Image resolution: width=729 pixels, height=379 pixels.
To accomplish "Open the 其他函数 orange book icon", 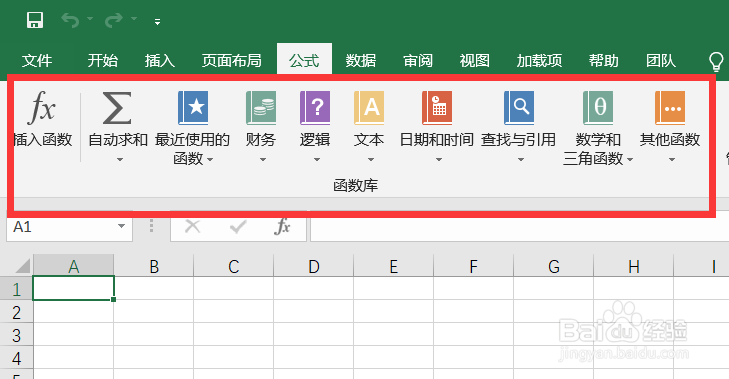I will [670, 108].
